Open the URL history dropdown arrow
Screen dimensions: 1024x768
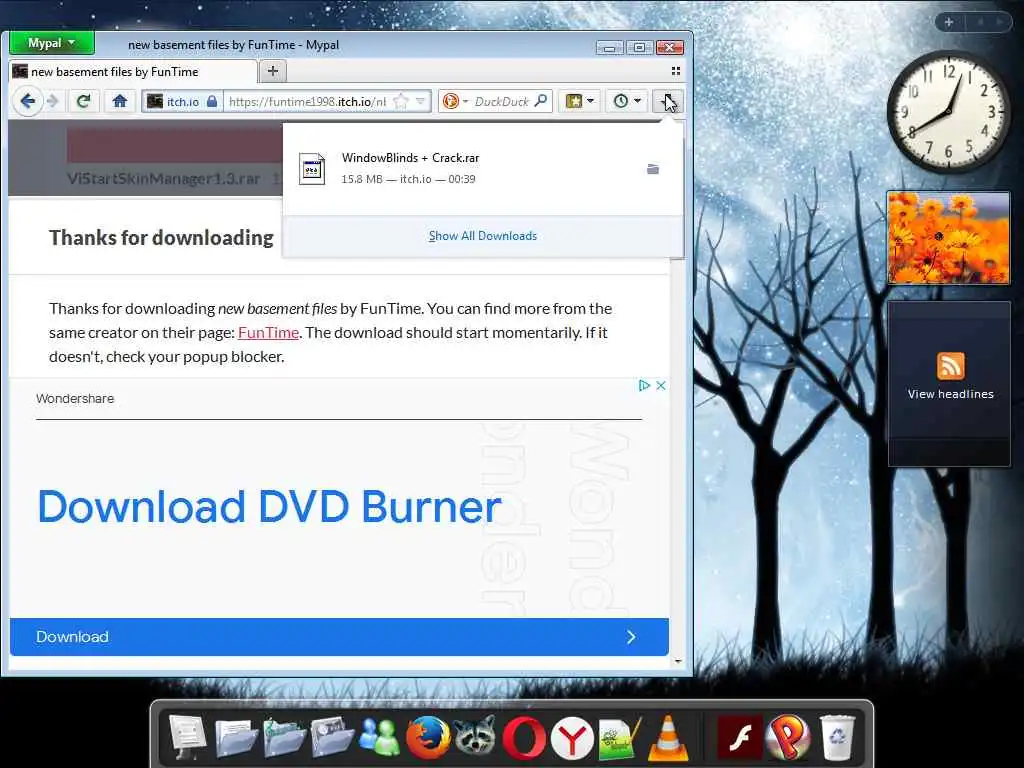(421, 101)
